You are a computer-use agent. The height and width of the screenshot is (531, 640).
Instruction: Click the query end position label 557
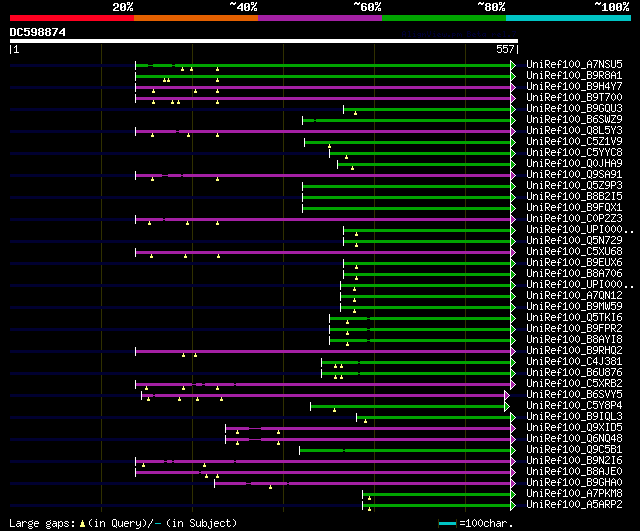[505, 49]
